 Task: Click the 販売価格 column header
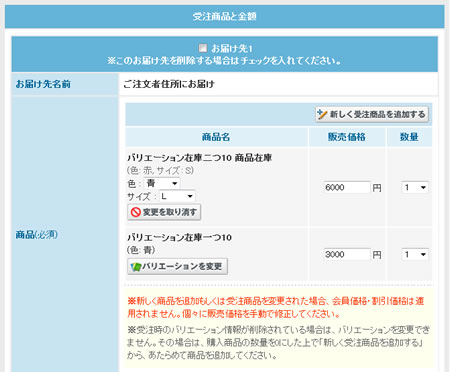347,137
